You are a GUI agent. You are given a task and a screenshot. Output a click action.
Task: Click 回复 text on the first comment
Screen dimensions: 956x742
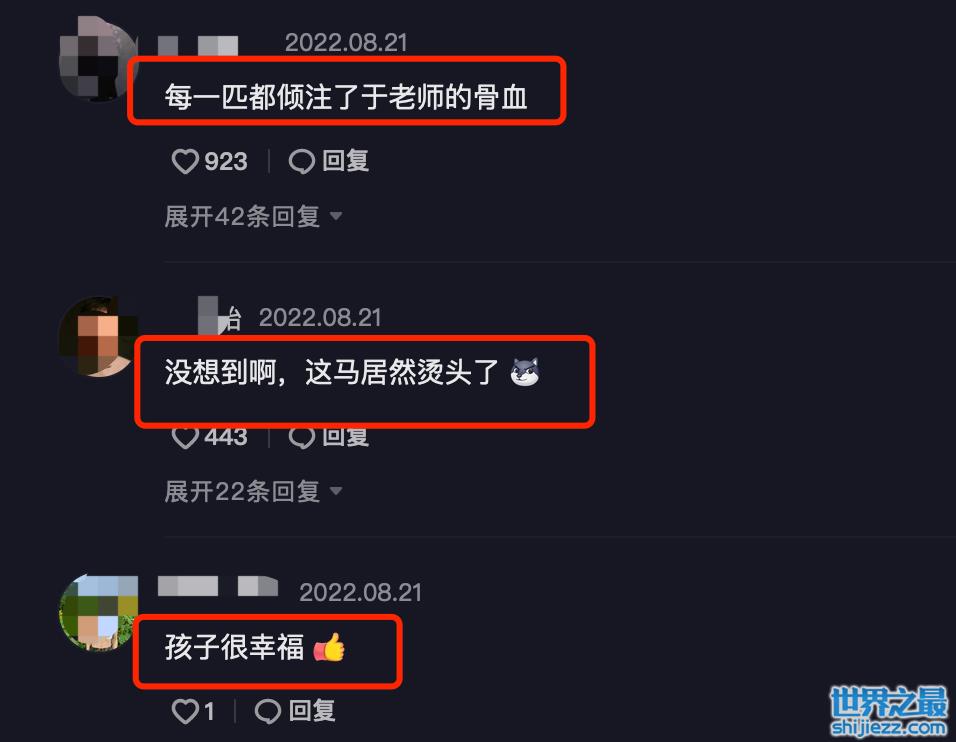346,162
